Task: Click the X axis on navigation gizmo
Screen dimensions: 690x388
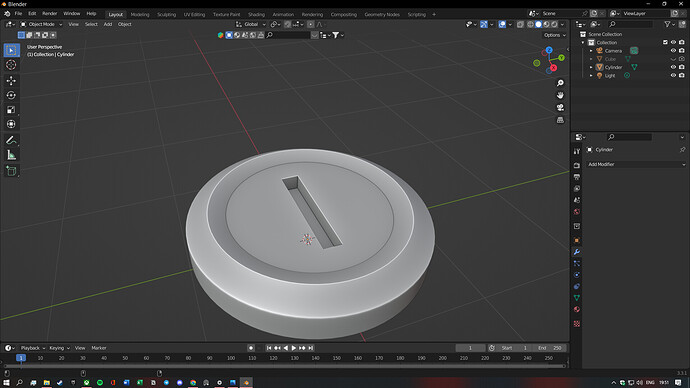Action: tap(554, 68)
